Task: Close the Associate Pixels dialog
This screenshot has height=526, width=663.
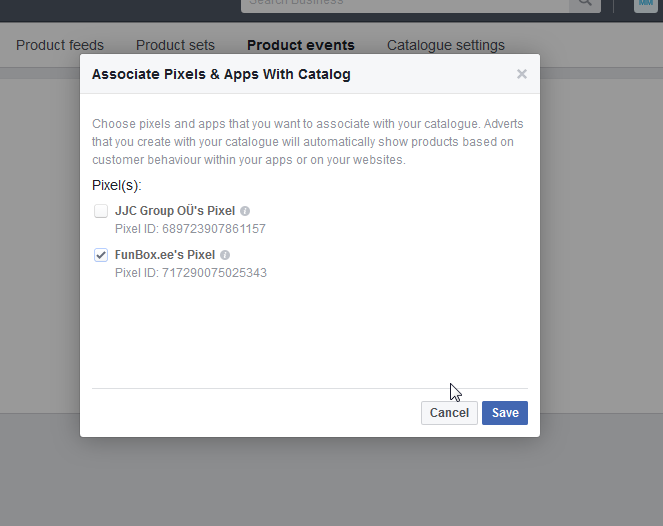Action: click(521, 74)
